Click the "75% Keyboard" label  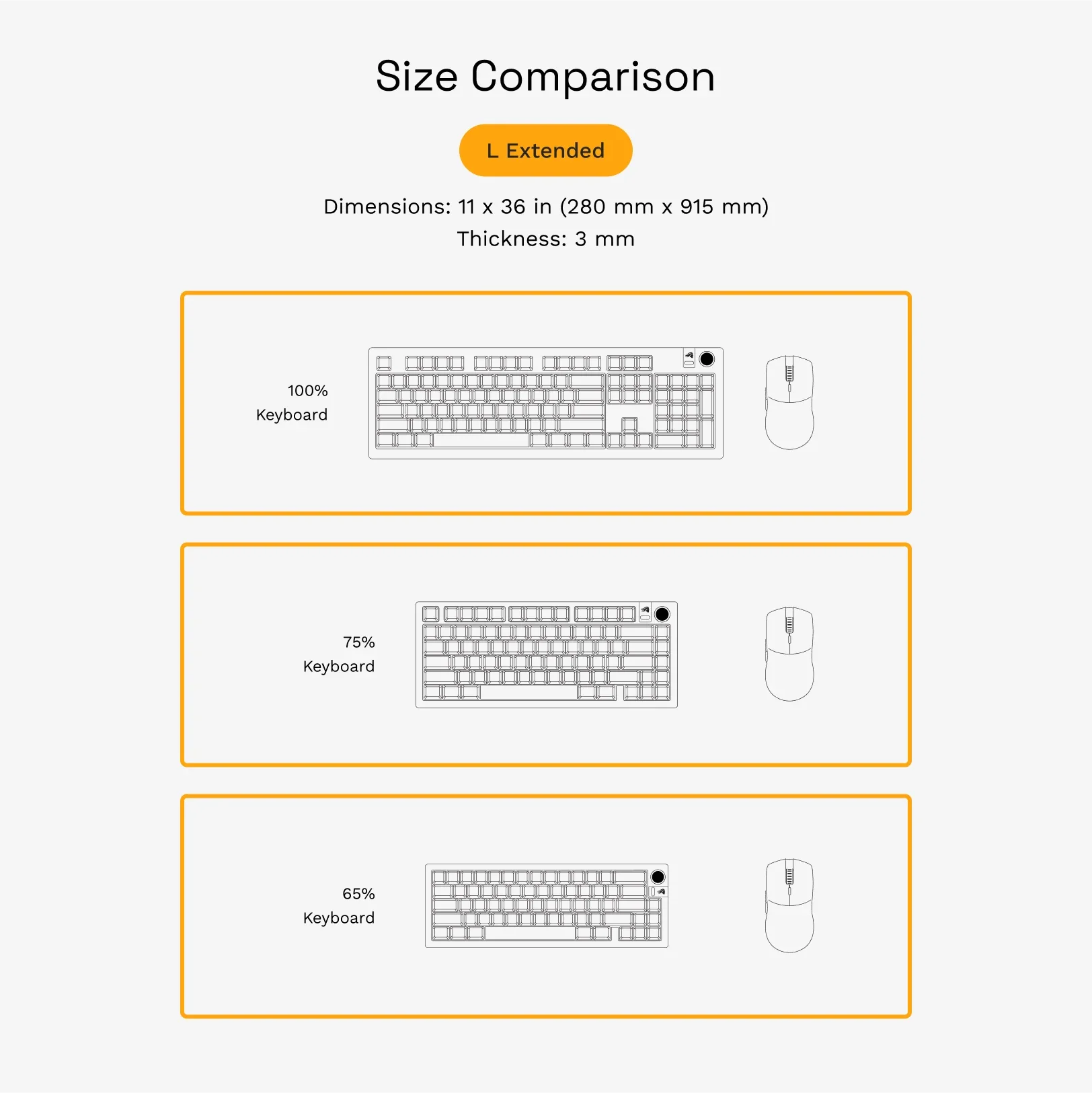pos(340,654)
